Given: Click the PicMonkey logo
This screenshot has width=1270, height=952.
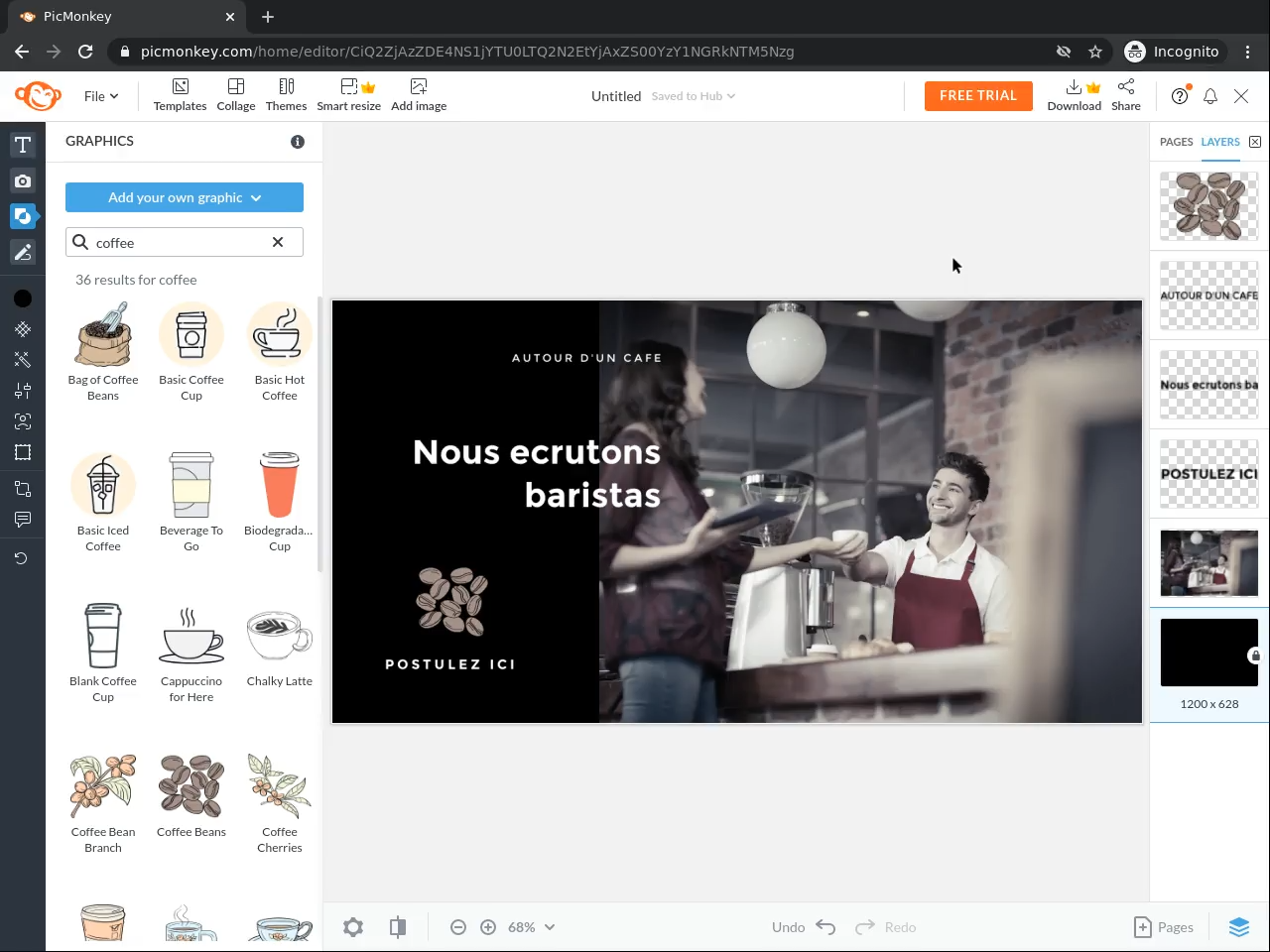Looking at the screenshot, I should click(x=38, y=96).
